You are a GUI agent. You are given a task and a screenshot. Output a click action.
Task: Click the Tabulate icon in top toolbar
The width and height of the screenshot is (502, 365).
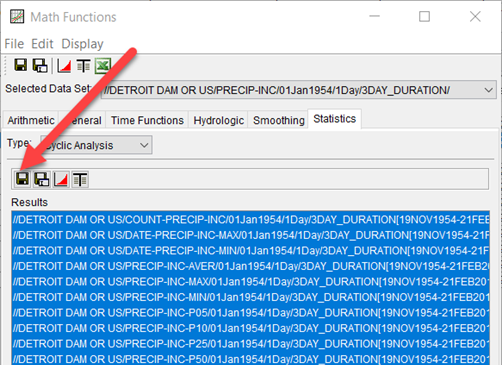pos(83,65)
